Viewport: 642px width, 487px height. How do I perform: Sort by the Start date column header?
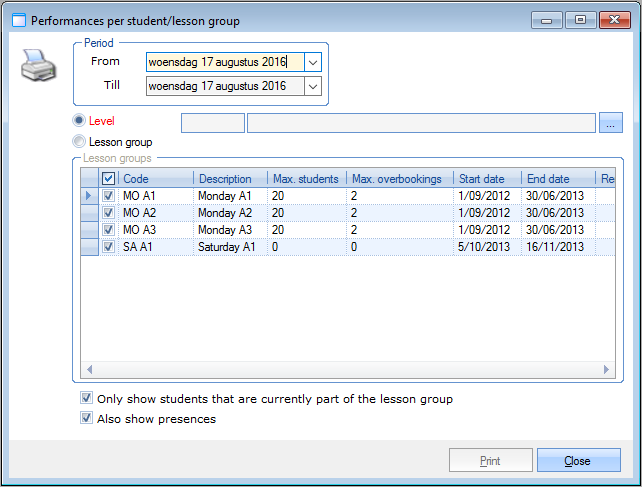pyautogui.click(x=488, y=179)
